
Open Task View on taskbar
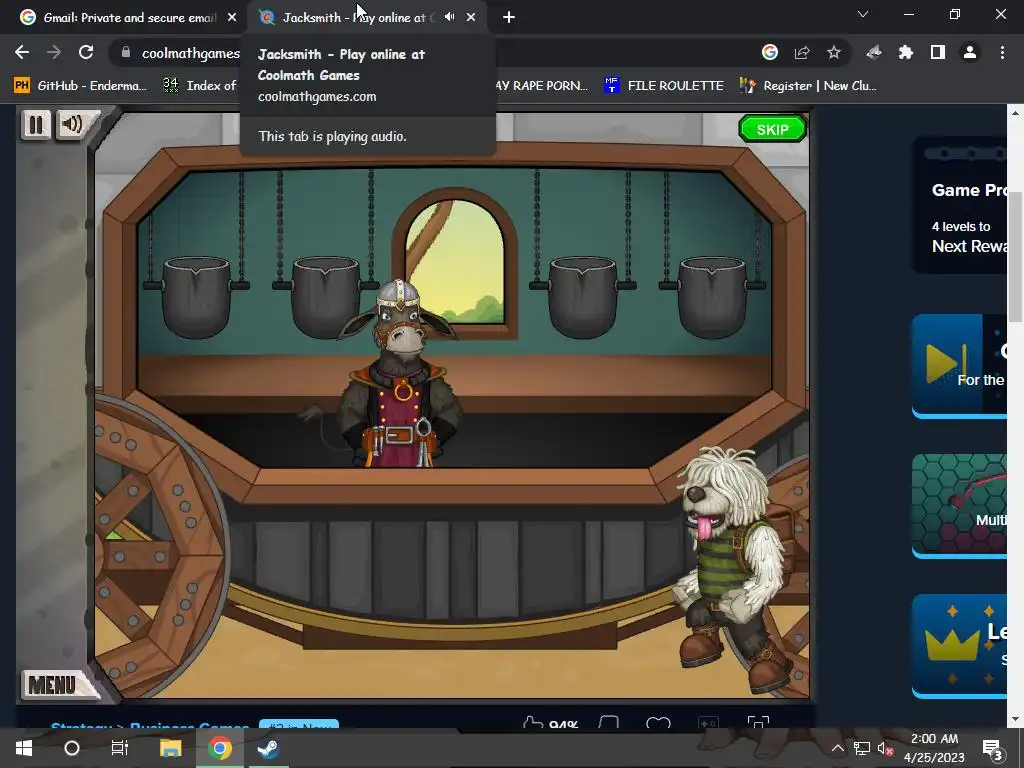click(120, 748)
